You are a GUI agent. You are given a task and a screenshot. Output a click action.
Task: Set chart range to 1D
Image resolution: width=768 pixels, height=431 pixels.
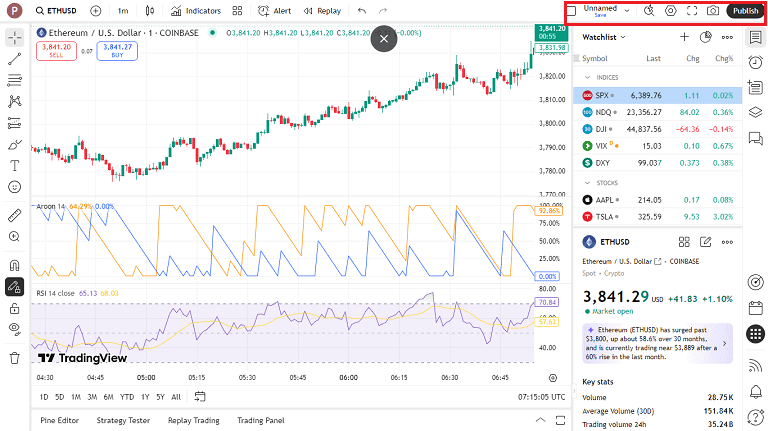[44, 397]
